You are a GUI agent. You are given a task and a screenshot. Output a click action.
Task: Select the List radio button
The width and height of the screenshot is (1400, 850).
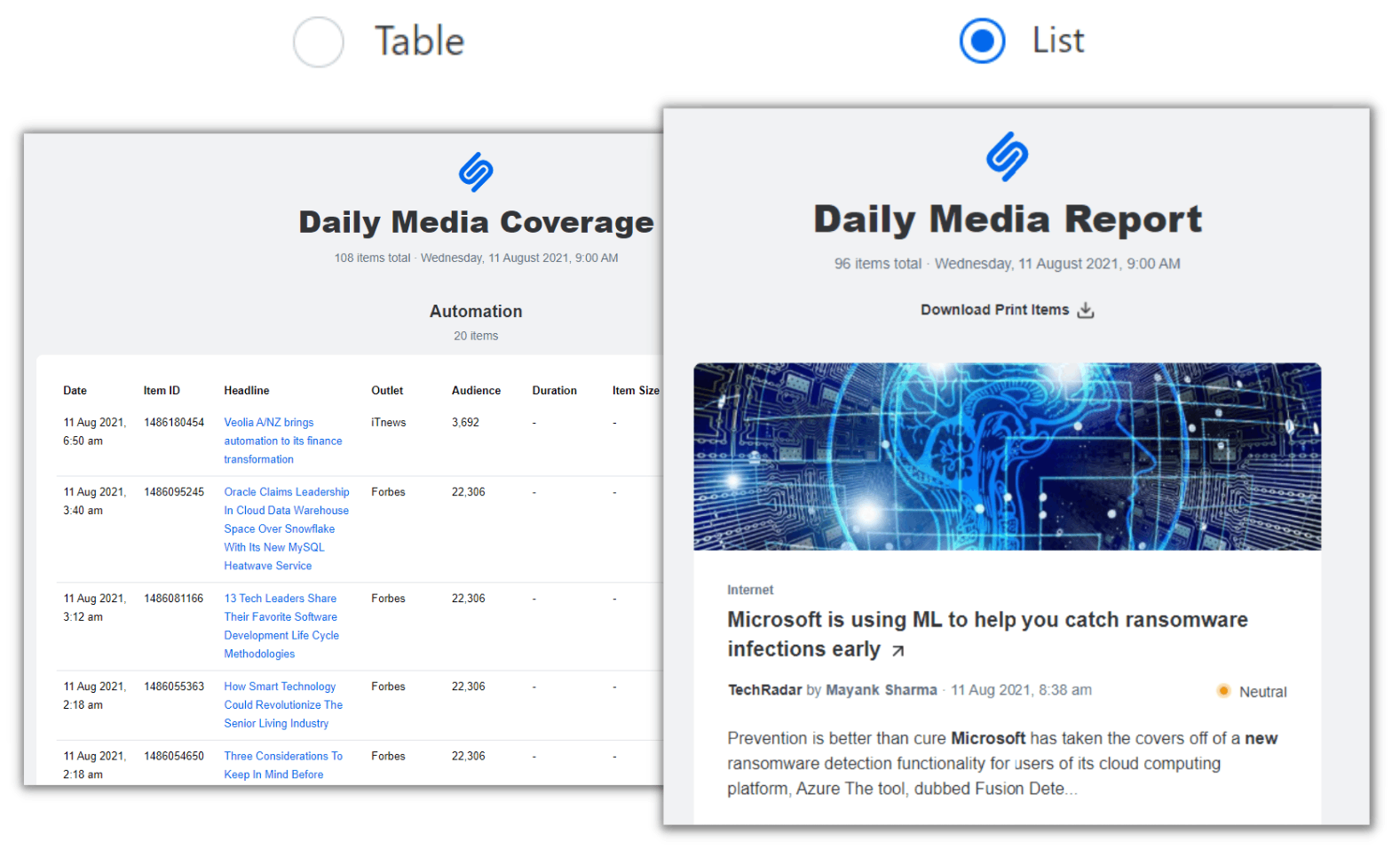(x=982, y=41)
